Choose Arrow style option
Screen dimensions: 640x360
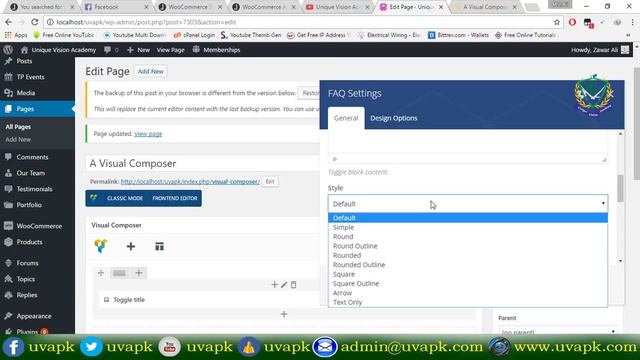click(468, 293)
